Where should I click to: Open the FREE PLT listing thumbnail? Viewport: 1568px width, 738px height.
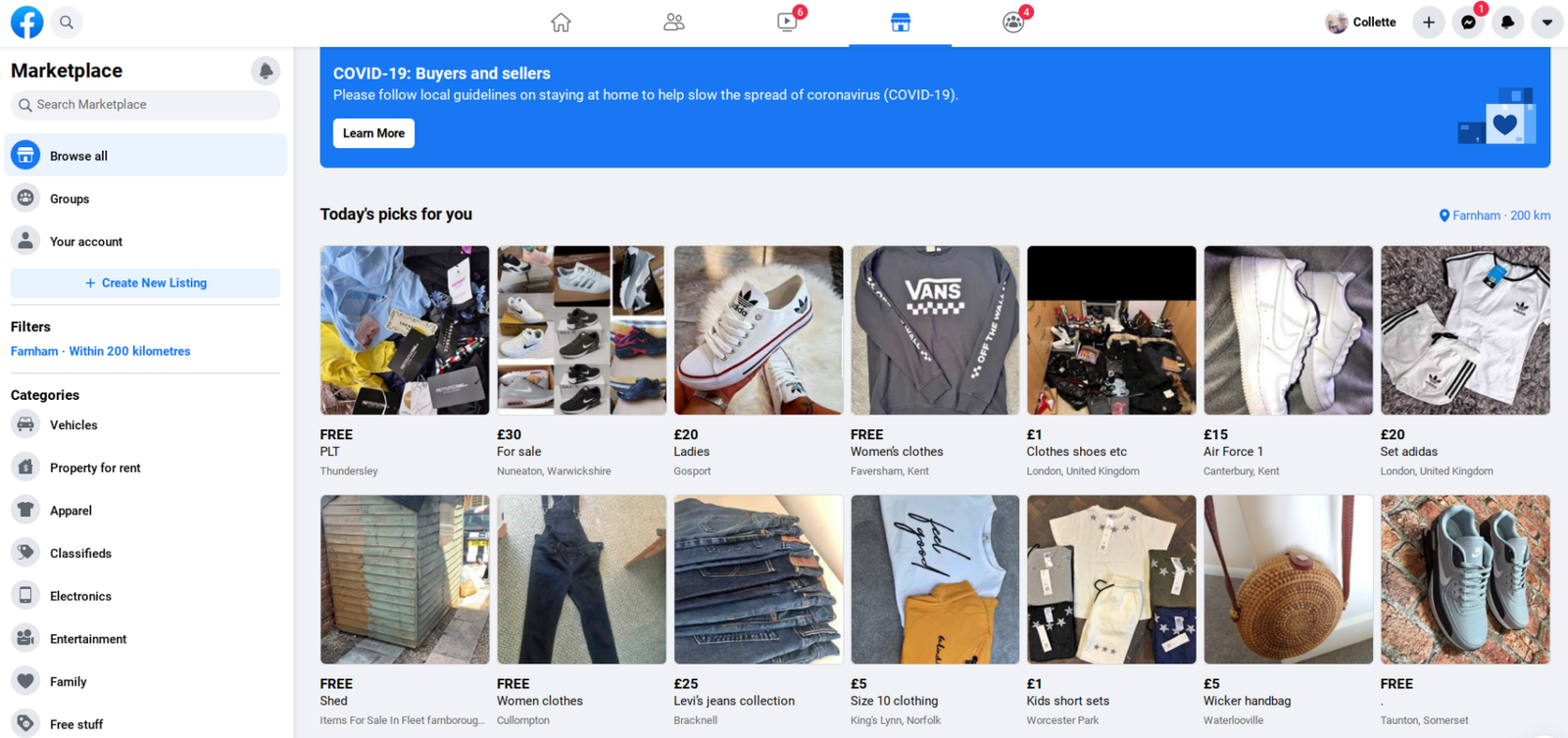tap(405, 330)
